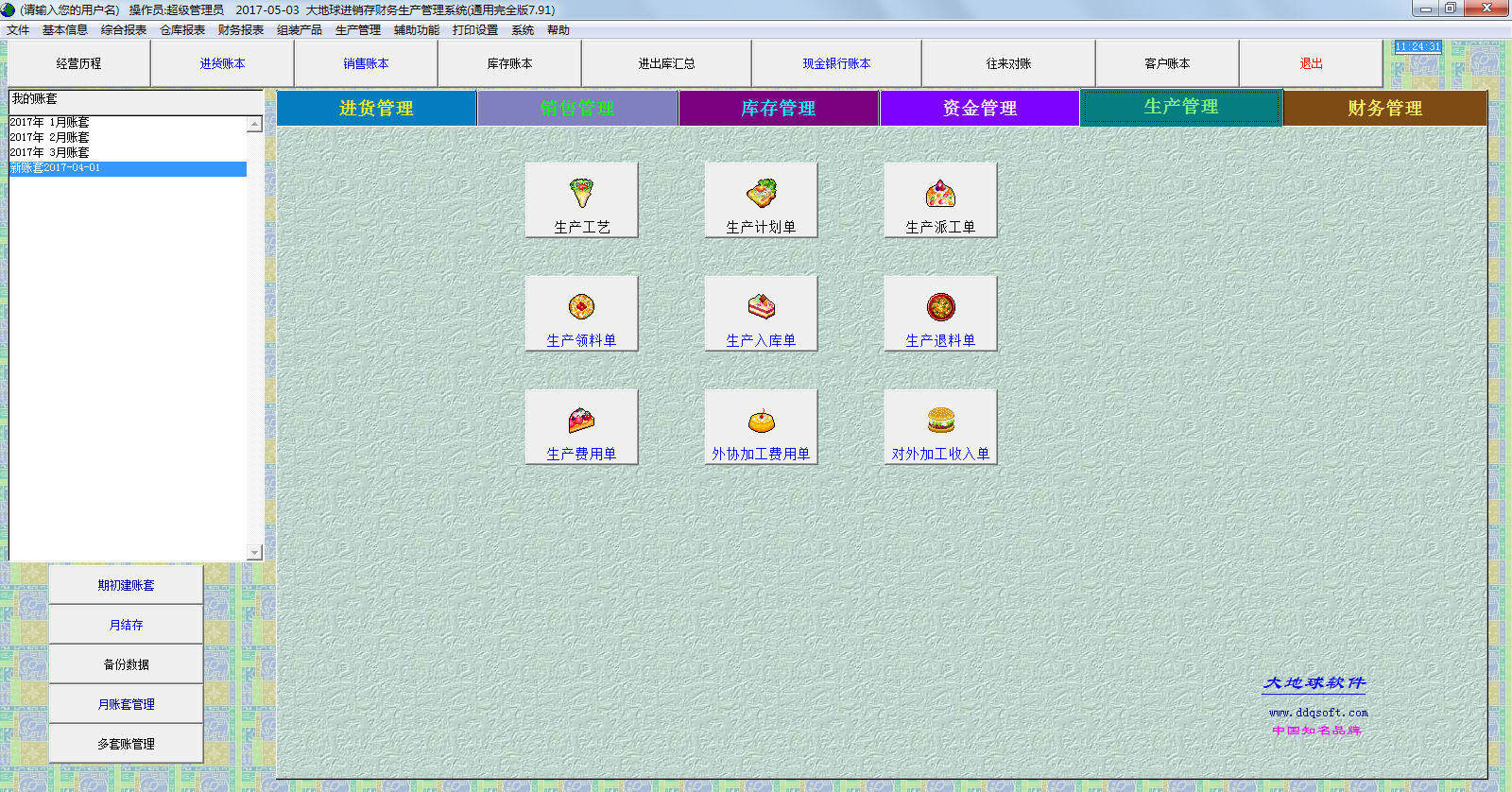The height and width of the screenshot is (792, 1512).
Task: Click the clock display 11:24:31
Action: point(1418,46)
